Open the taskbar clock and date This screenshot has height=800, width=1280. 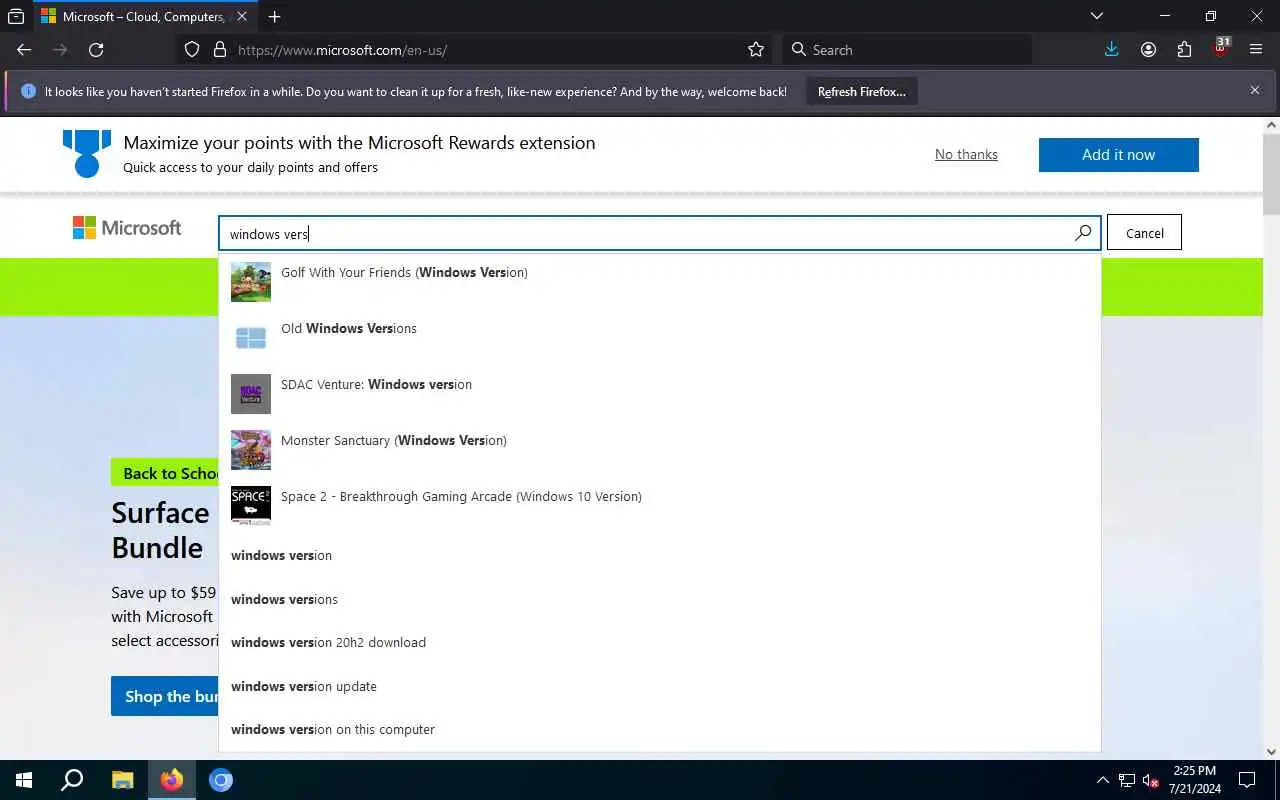point(1194,780)
